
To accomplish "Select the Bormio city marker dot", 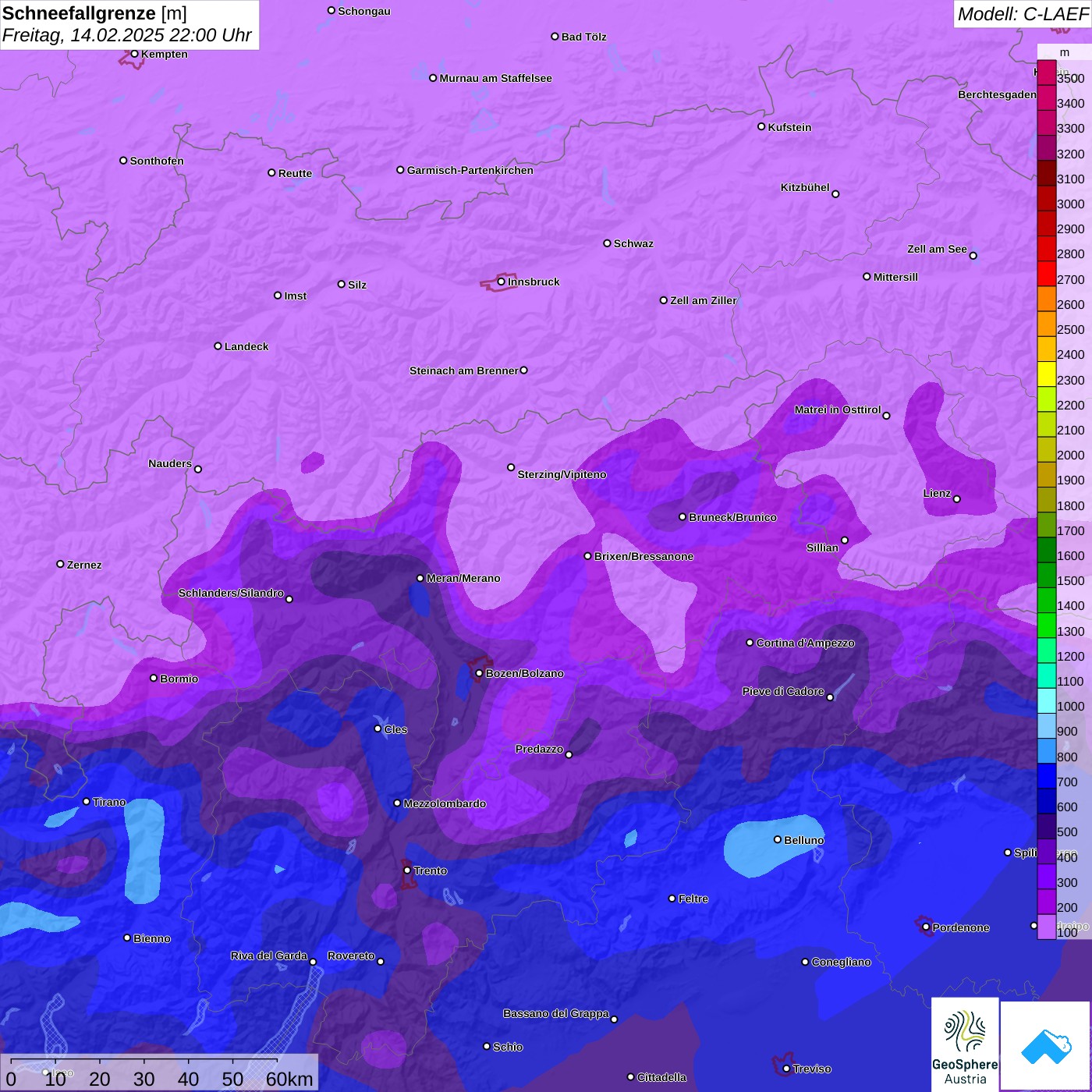I will click(x=154, y=679).
